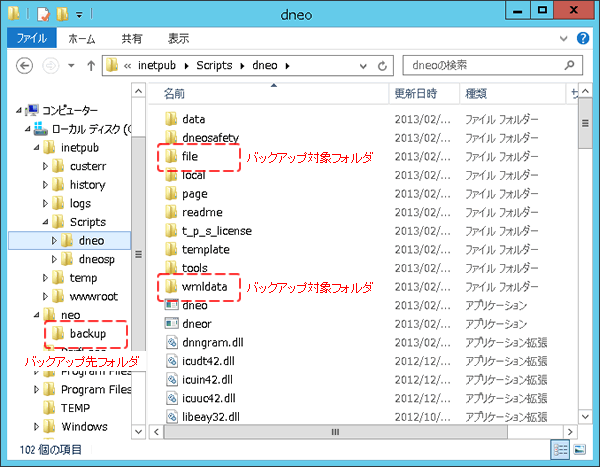Collapse the Scripts folder in tree
The image size is (600, 467).
[x=45, y=222]
